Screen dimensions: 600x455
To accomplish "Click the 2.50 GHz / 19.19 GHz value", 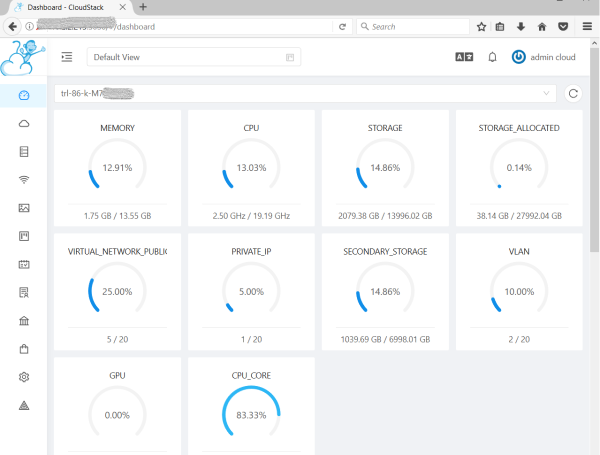I will click(251, 216).
